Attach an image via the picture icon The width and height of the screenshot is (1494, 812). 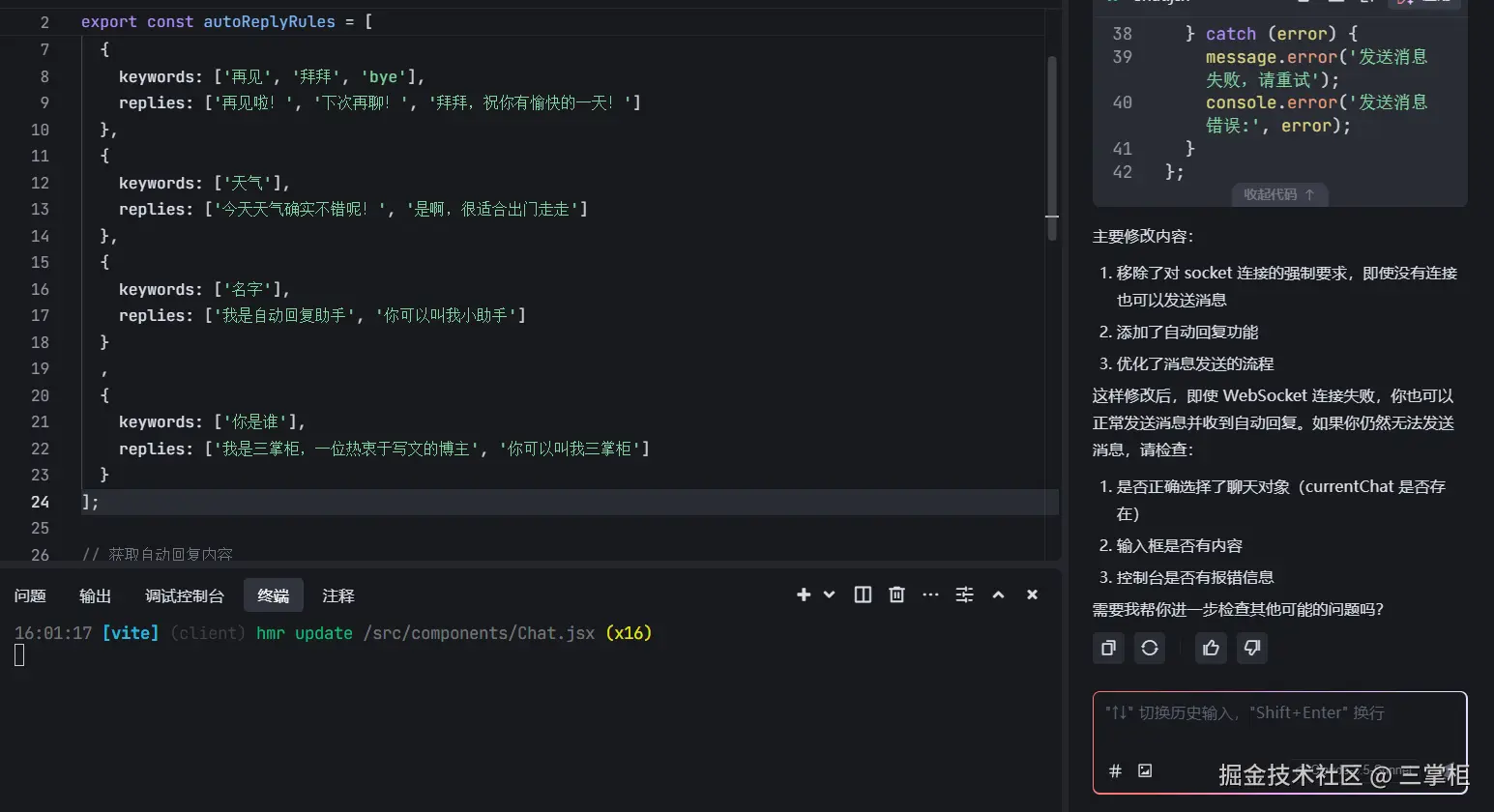(x=1145, y=770)
